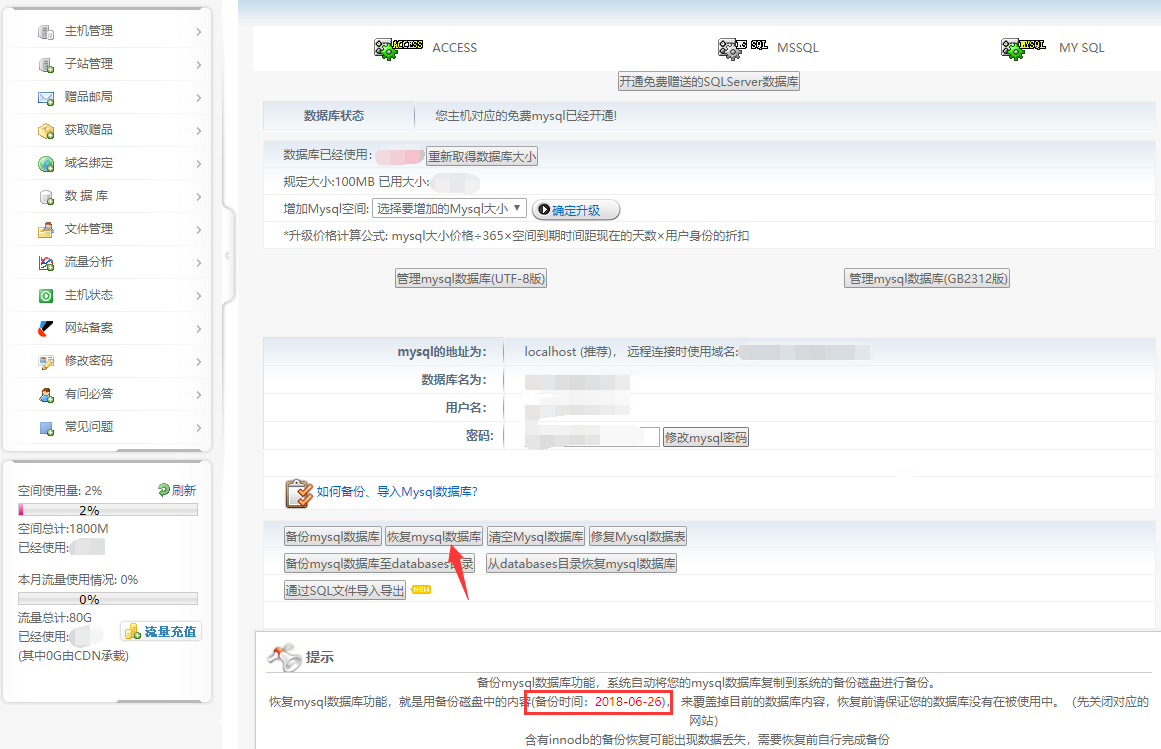Click the ACCESS database icon
The image size is (1161, 749).
(x=398, y=48)
